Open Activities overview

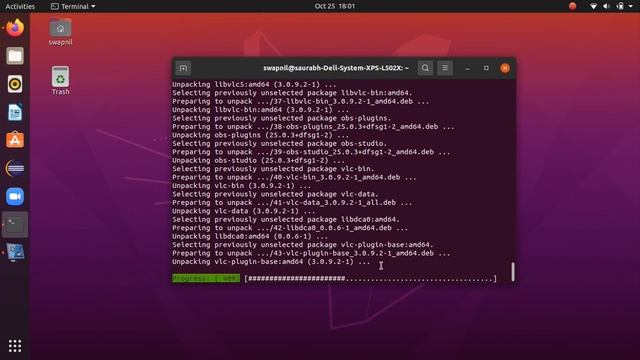(20, 6)
